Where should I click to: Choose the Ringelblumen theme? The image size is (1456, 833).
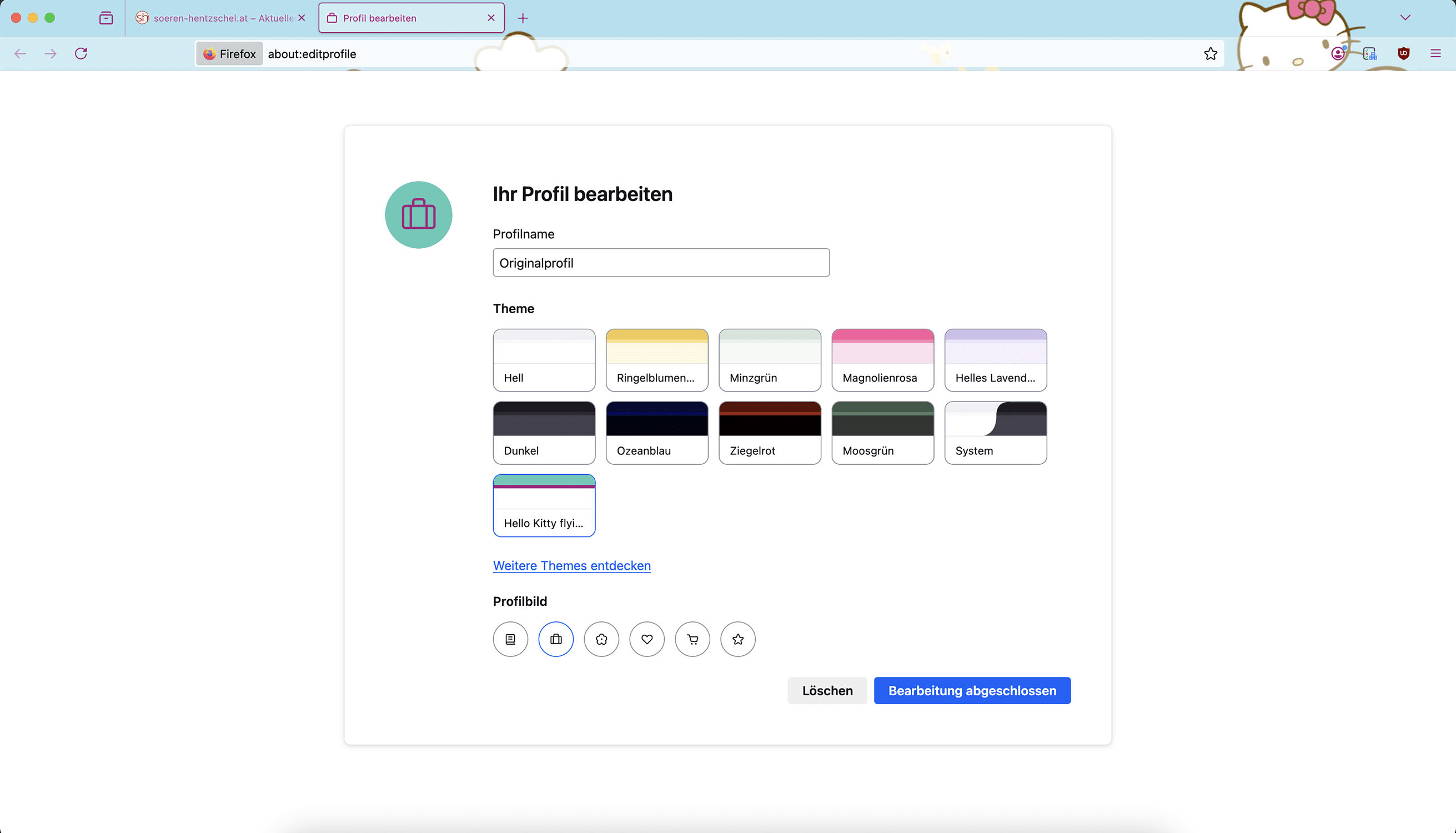point(657,360)
